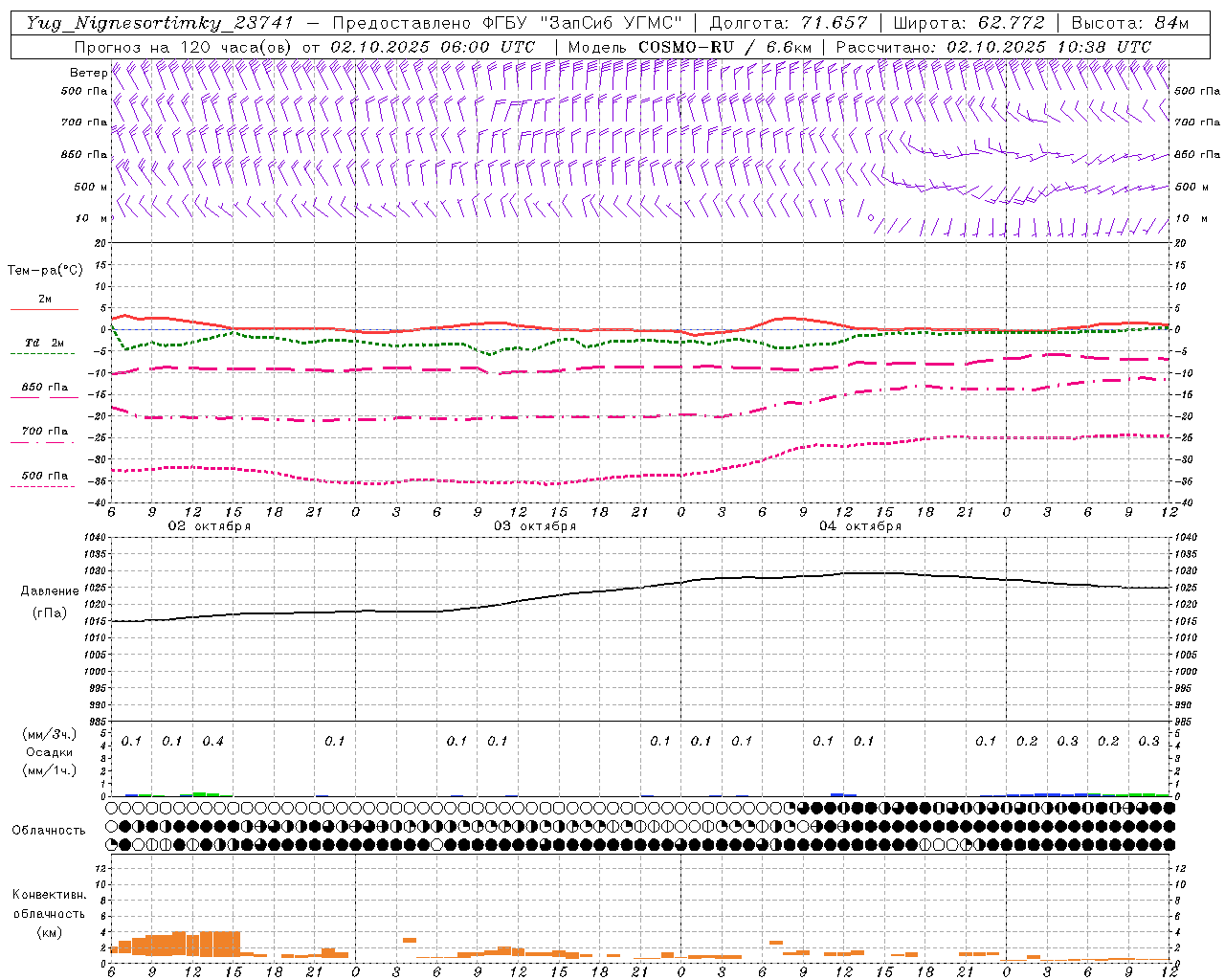
Task: Click the Ветер wind panel label
Action: 88,73
